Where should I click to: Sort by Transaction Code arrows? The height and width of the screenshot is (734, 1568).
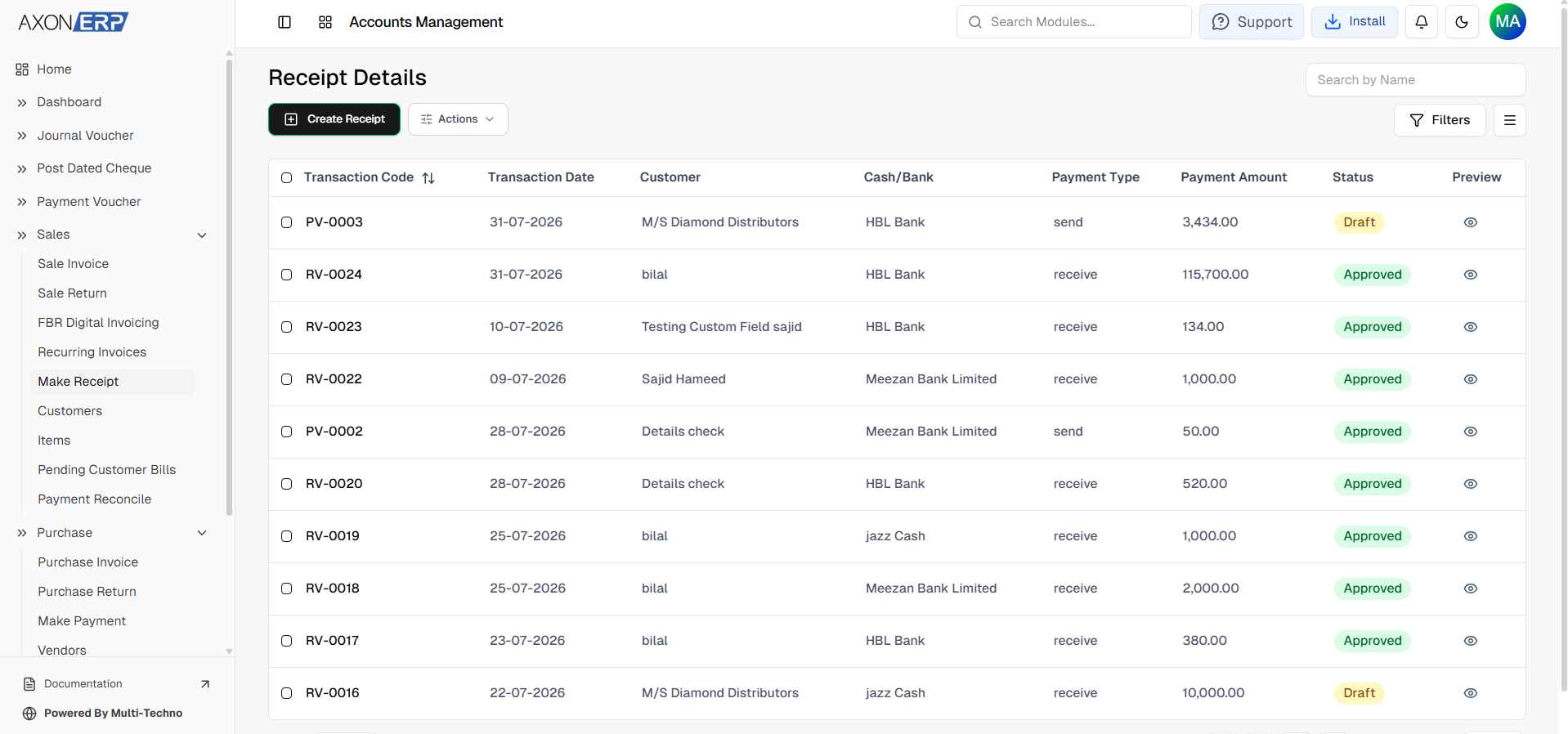point(428,178)
